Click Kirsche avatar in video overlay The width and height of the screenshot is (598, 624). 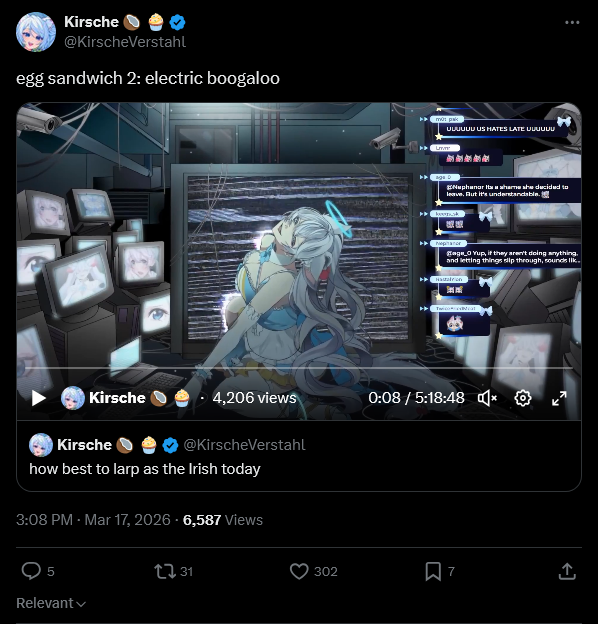tap(73, 398)
